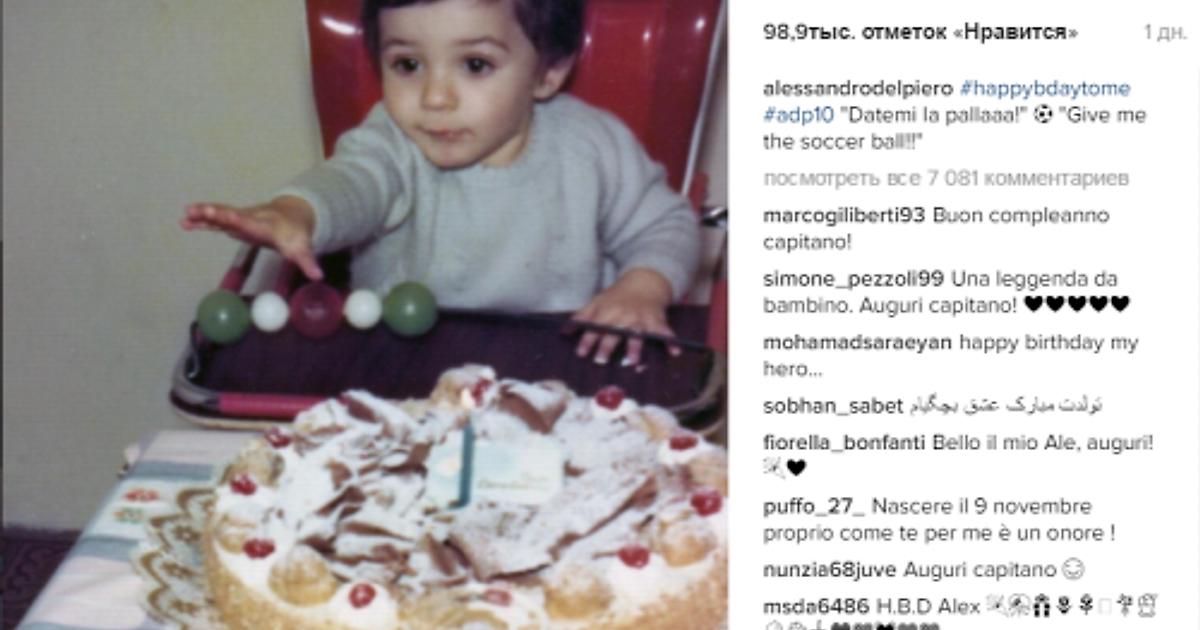This screenshot has height=630, width=1200.
Task: Click the smiley emoji after Auguri capitano
Action: 1075,570
